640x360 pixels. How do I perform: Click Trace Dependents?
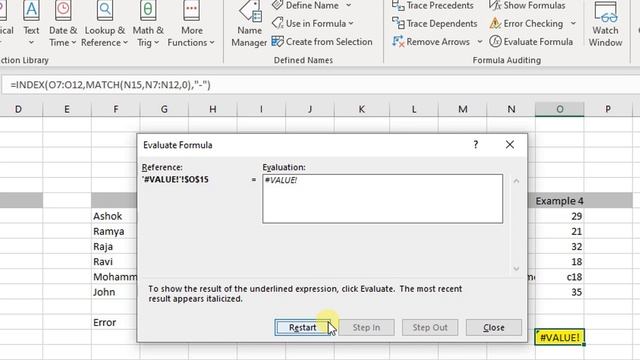(435, 23)
